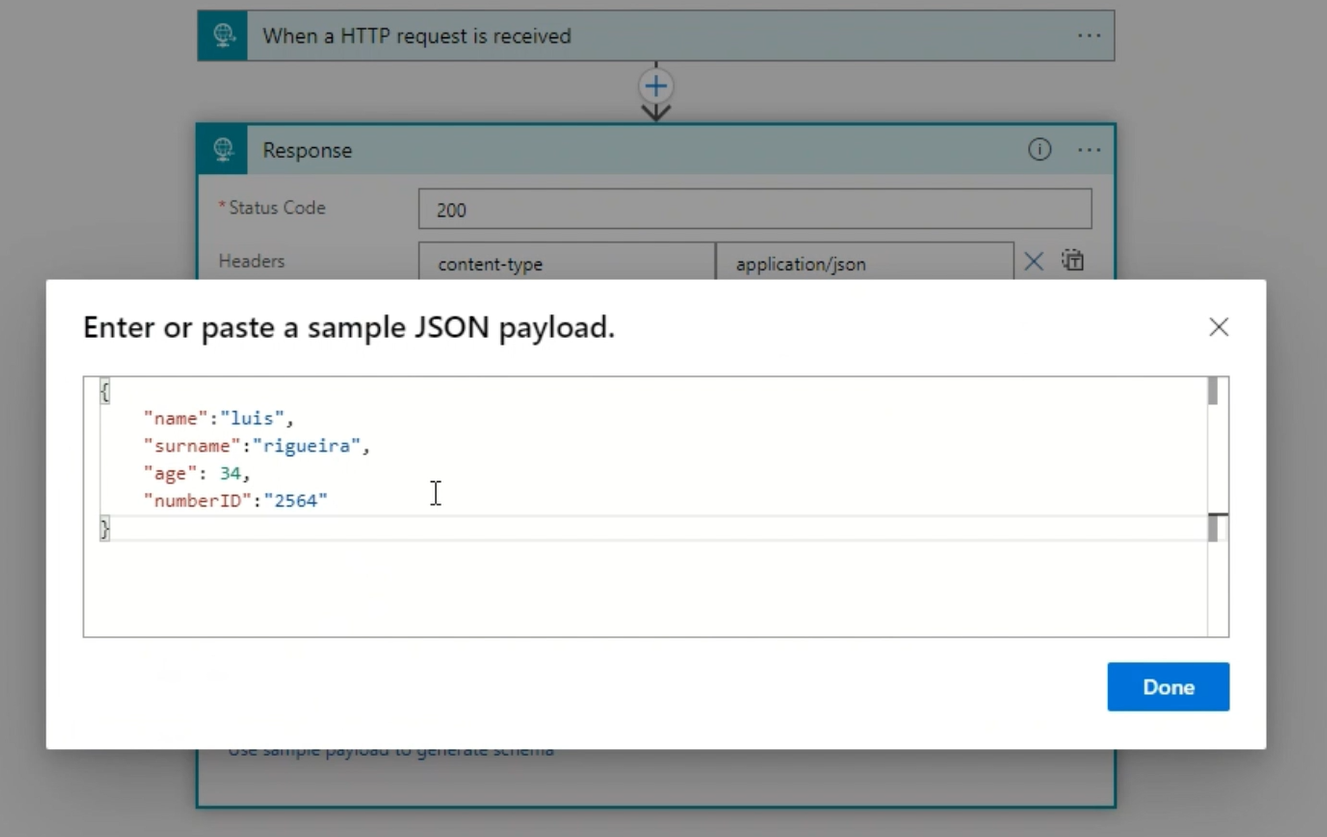
Task: Open the Response action ellipsis menu
Action: tap(1089, 150)
